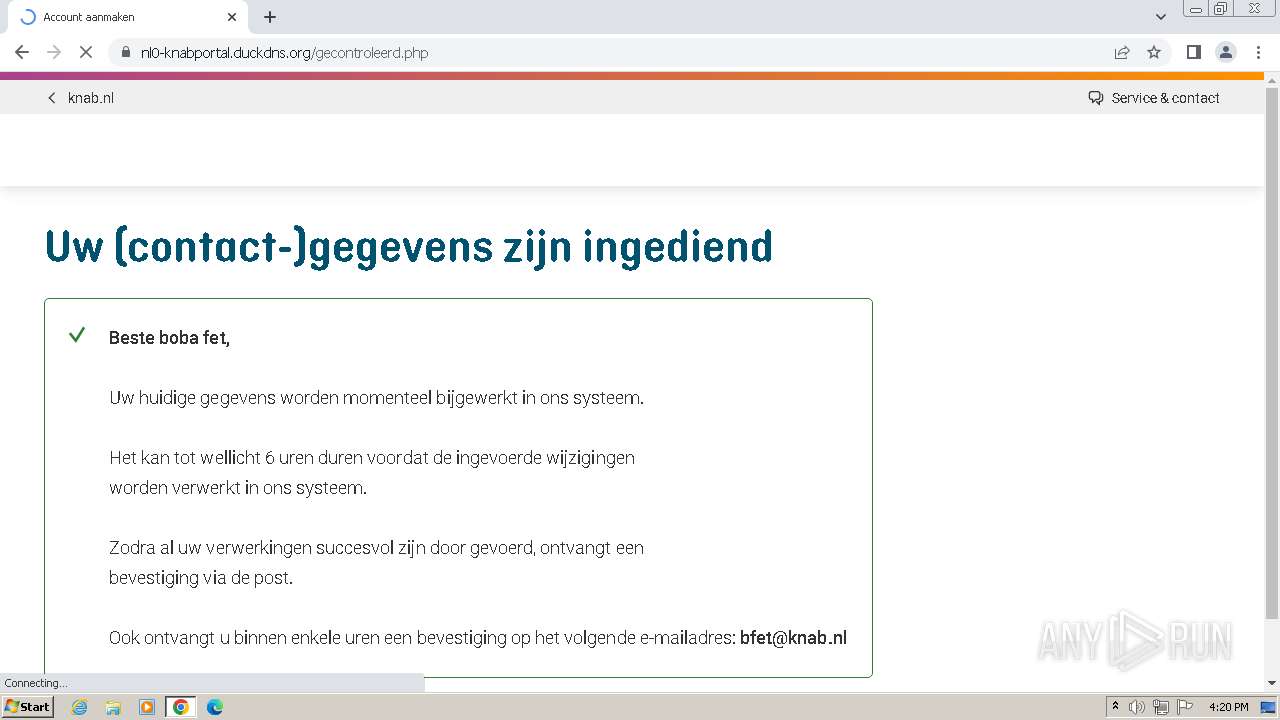The width and height of the screenshot is (1280, 720).
Task: Click the volume speaker tray icon
Action: pyautogui.click(x=1137, y=707)
